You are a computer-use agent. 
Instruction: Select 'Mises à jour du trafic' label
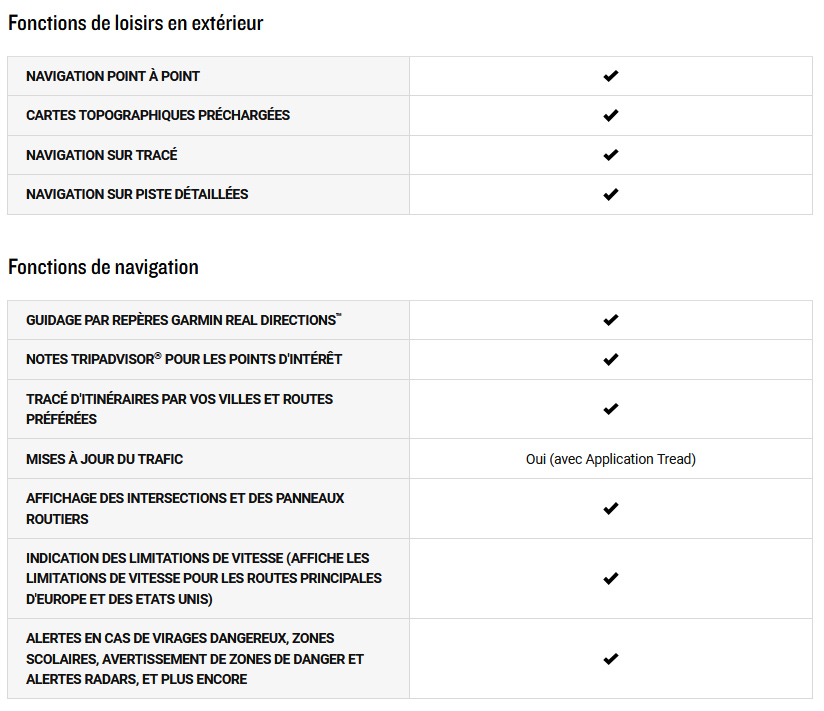[105, 459]
